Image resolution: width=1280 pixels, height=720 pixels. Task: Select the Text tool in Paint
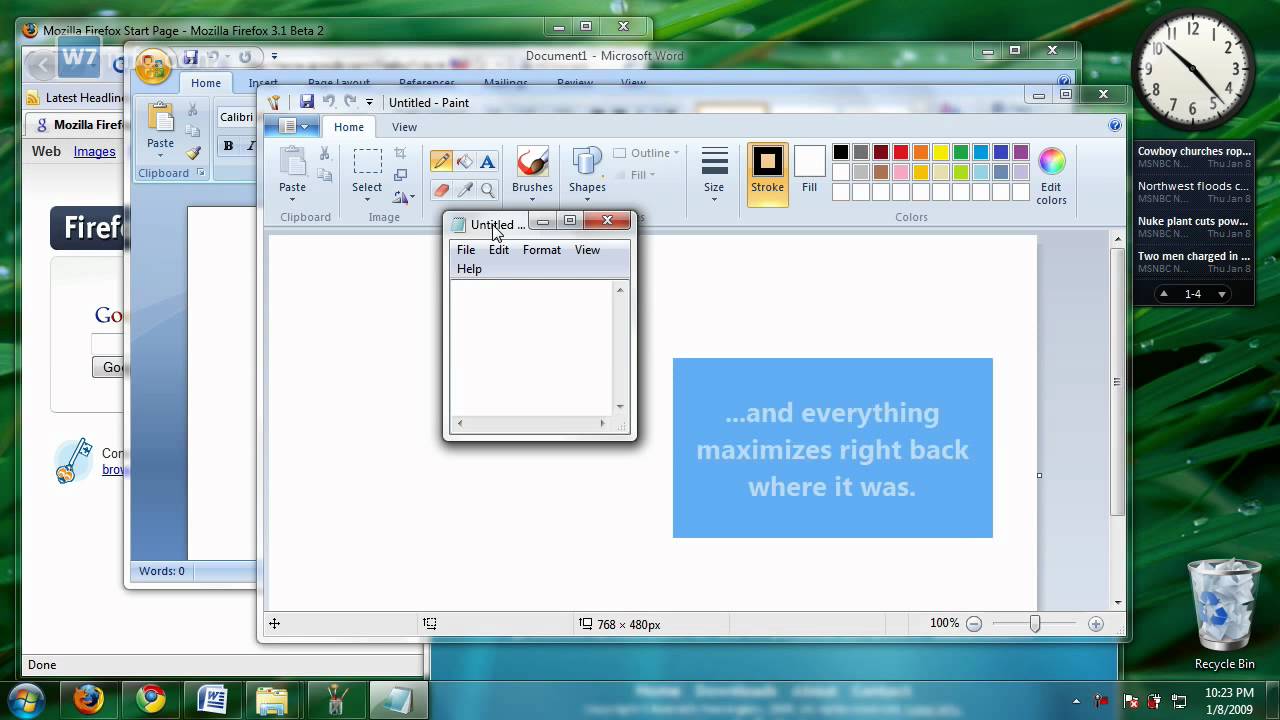pos(487,162)
